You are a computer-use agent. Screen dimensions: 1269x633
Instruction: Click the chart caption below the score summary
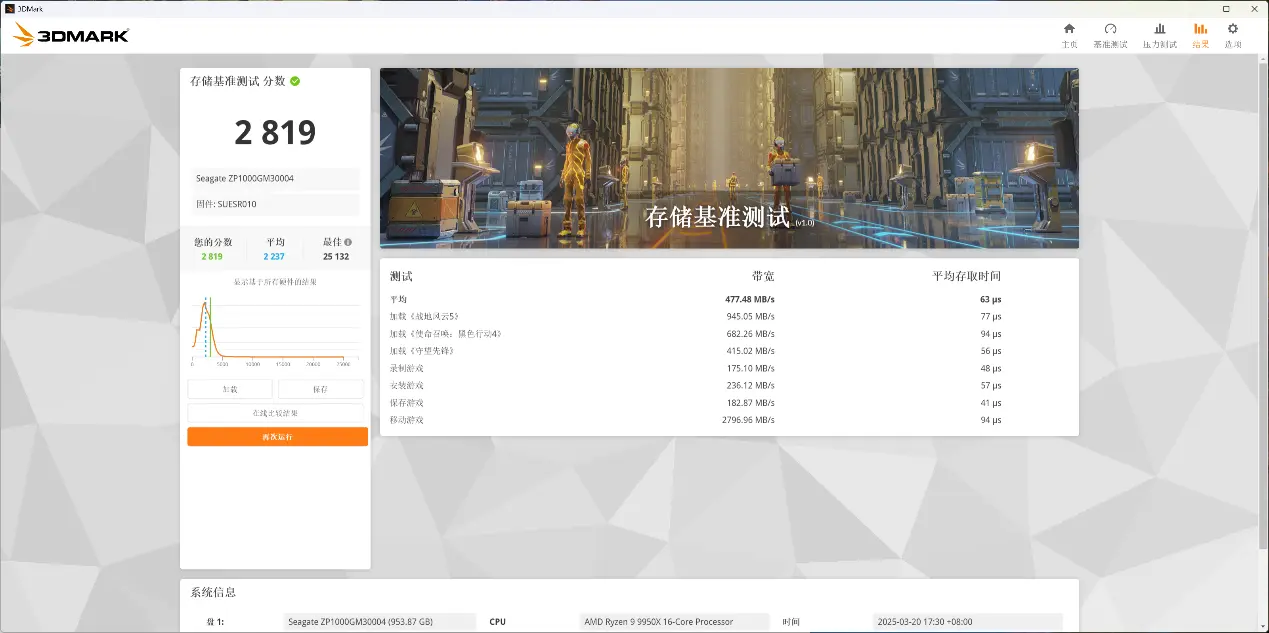click(x=275, y=282)
